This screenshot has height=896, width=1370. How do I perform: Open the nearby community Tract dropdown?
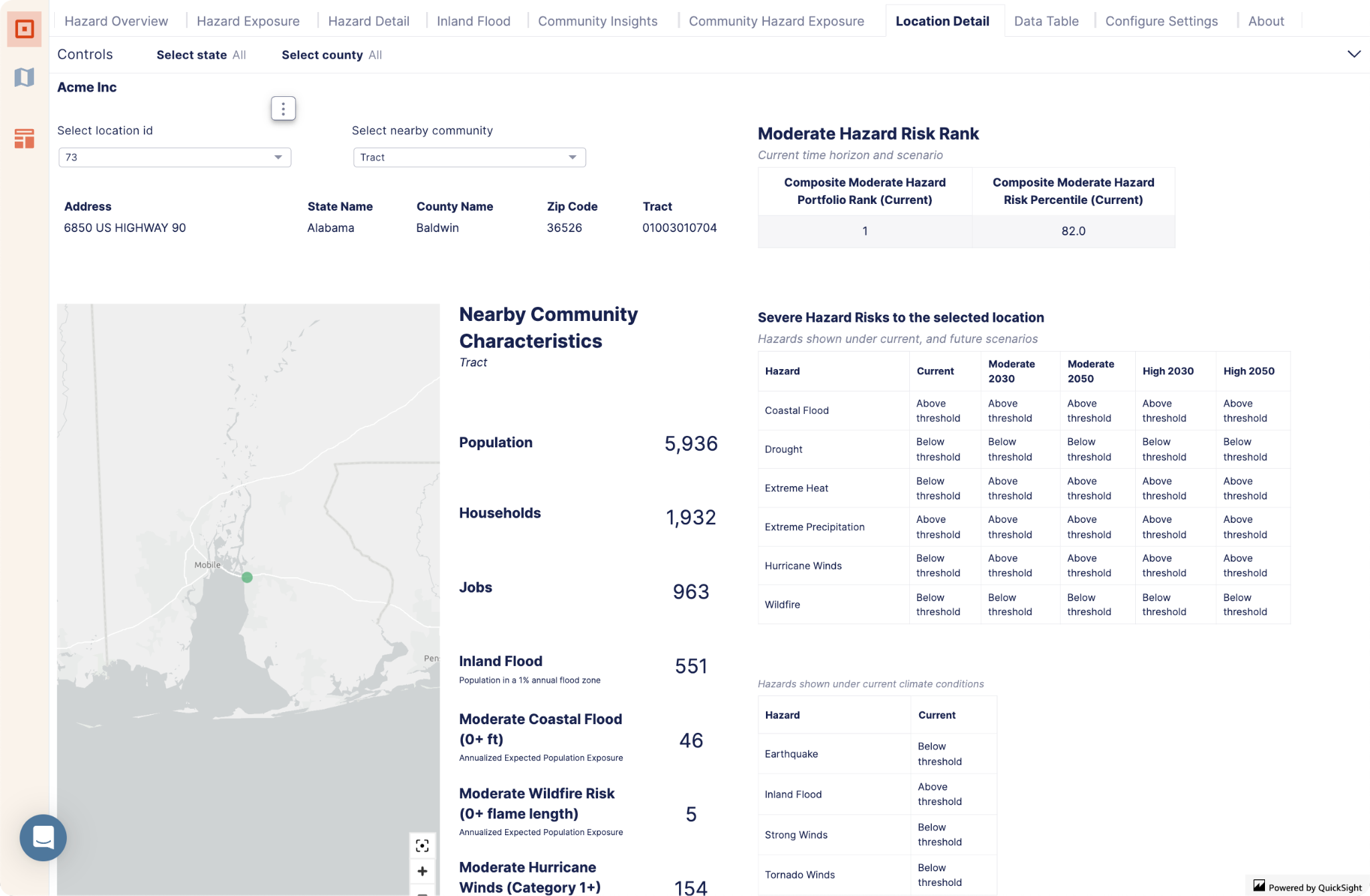click(x=469, y=157)
